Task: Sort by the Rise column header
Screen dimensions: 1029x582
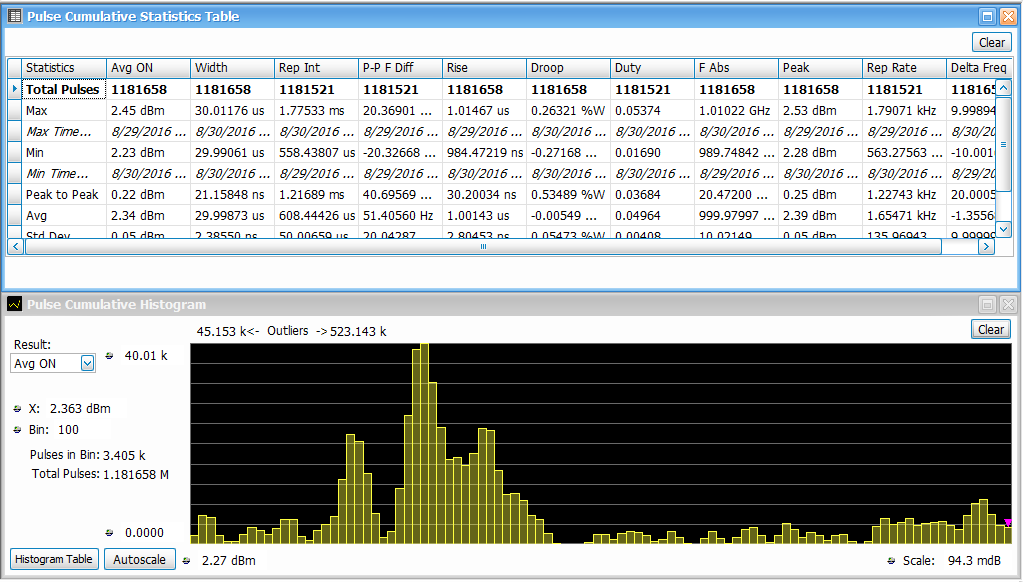Action: click(484, 68)
